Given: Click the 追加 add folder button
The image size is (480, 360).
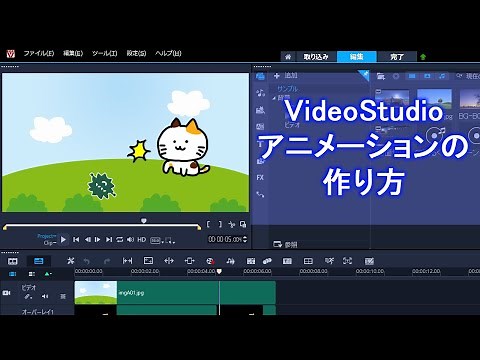Looking at the screenshot, I should click(286, 76).
